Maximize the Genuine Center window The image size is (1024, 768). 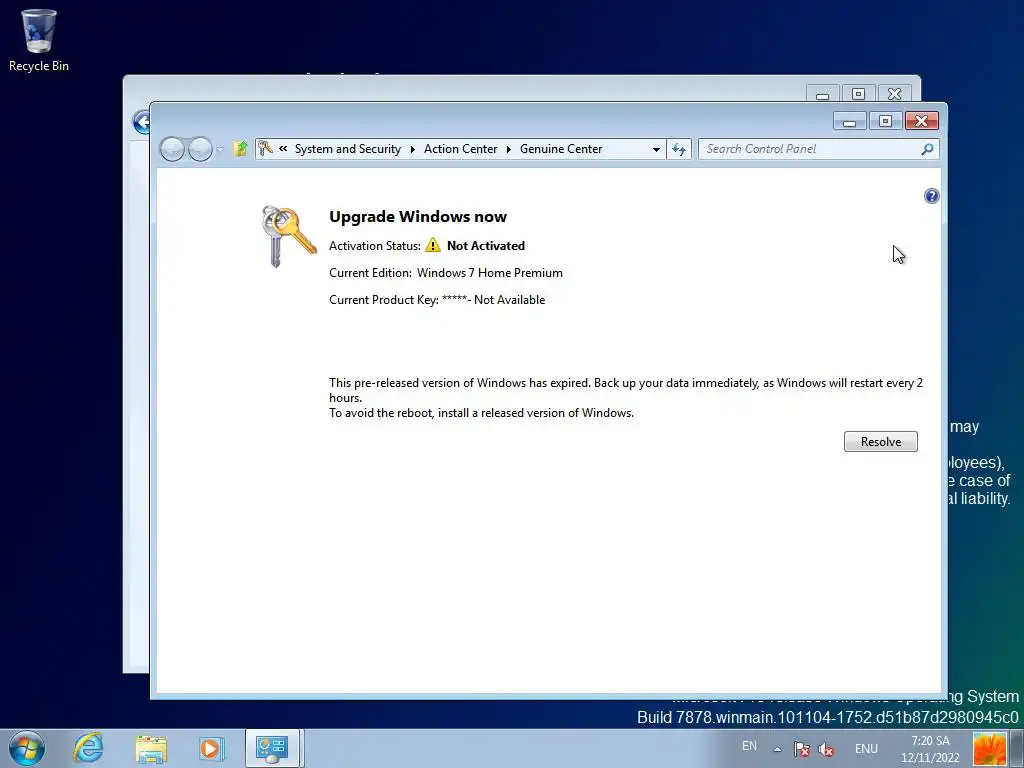point(886,121)
